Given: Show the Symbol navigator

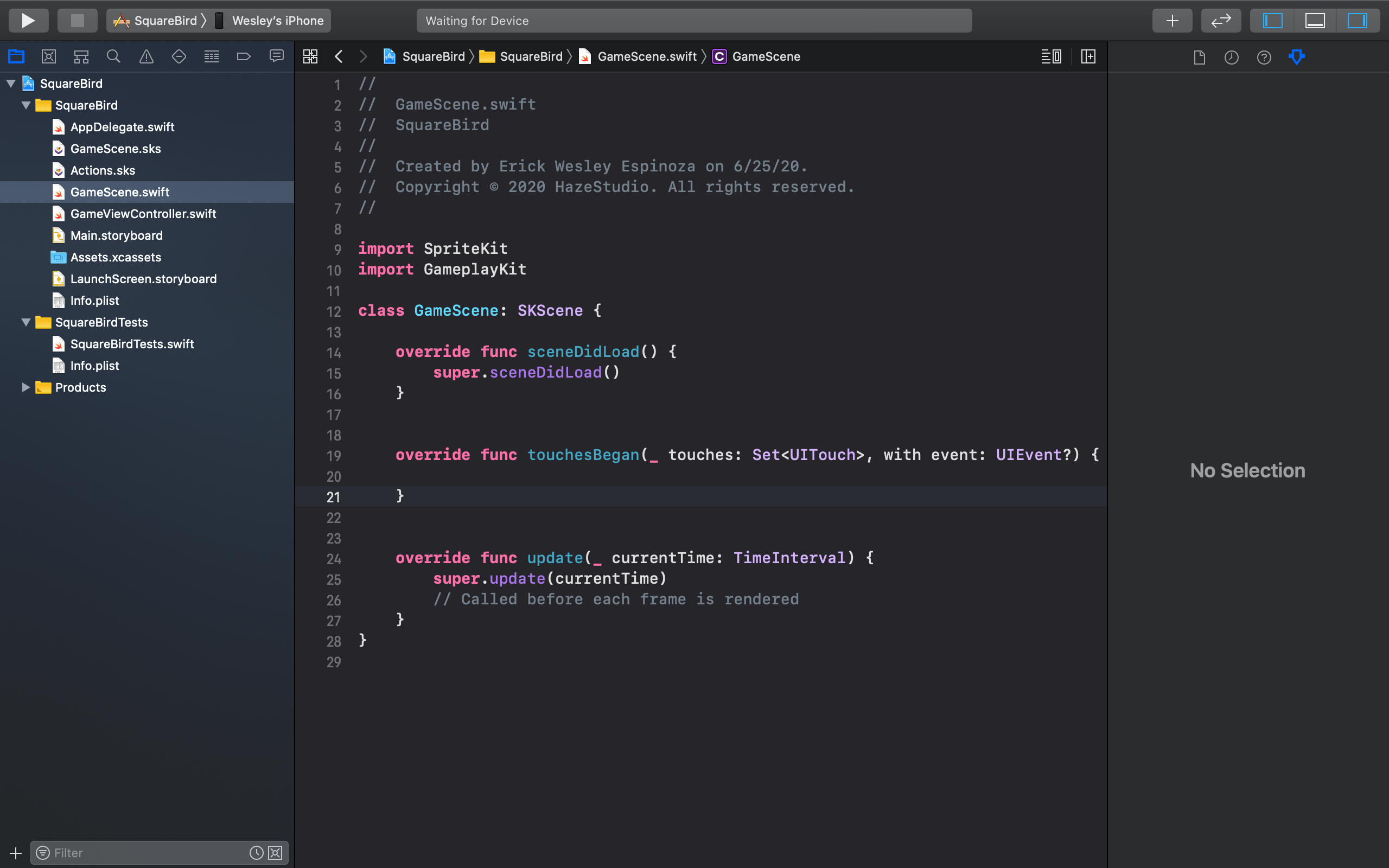Looking at the screenshot, I should click(x=81, y=56).
